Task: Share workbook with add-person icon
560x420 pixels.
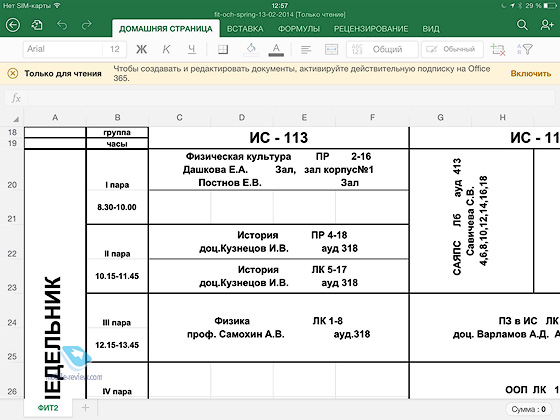Action: point(547,25)
